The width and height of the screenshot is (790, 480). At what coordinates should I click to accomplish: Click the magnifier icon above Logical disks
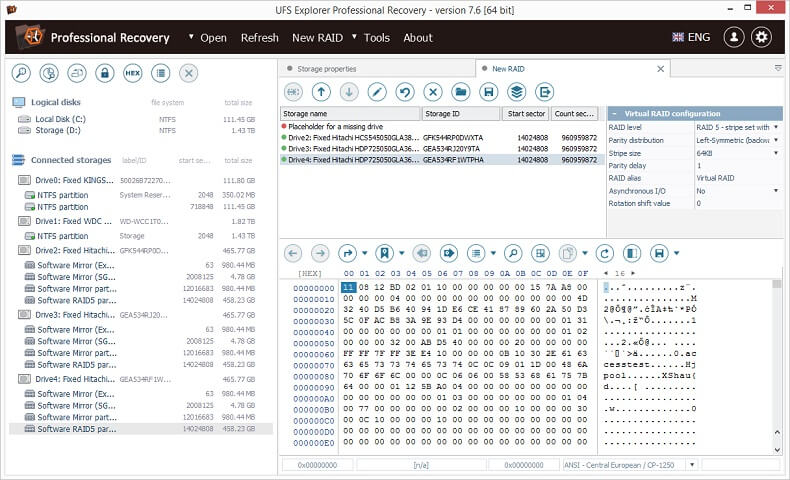tap(21, 73)
